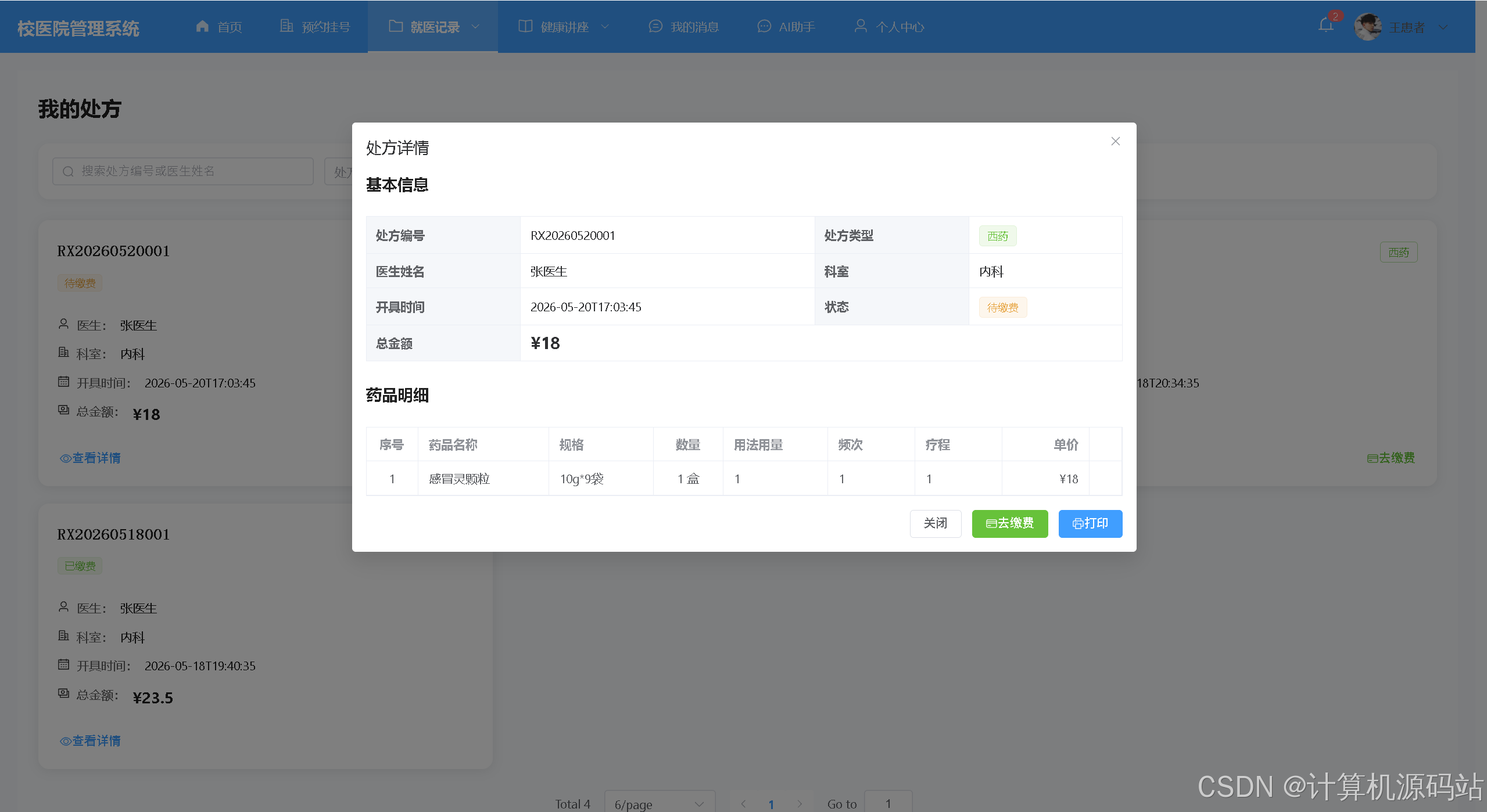This screenshot has width=1487, height=812.
Task: Click the next page arrow in pagination
Action: click(800, 804)
